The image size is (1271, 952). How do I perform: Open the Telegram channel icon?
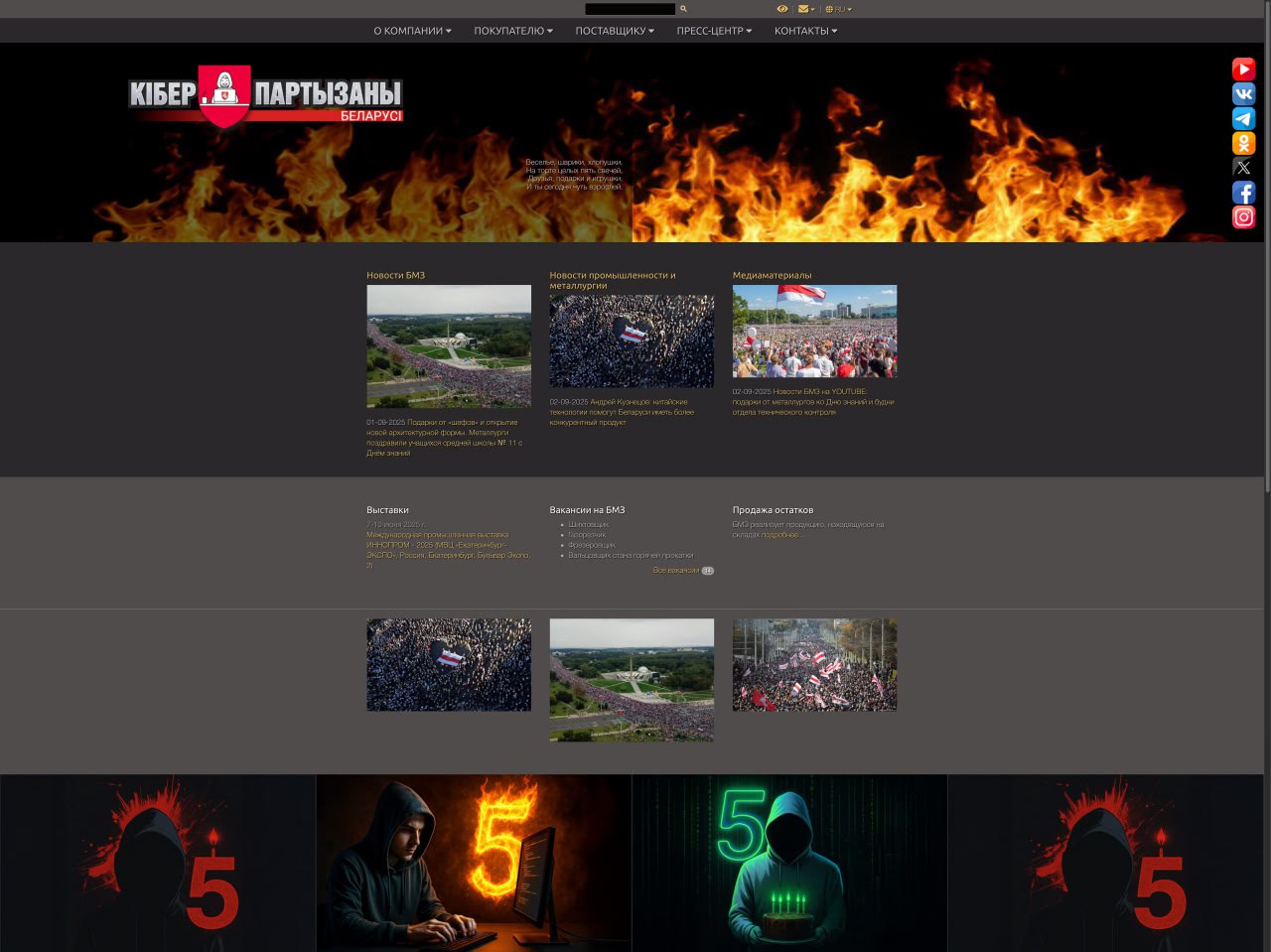(1243, 118)
